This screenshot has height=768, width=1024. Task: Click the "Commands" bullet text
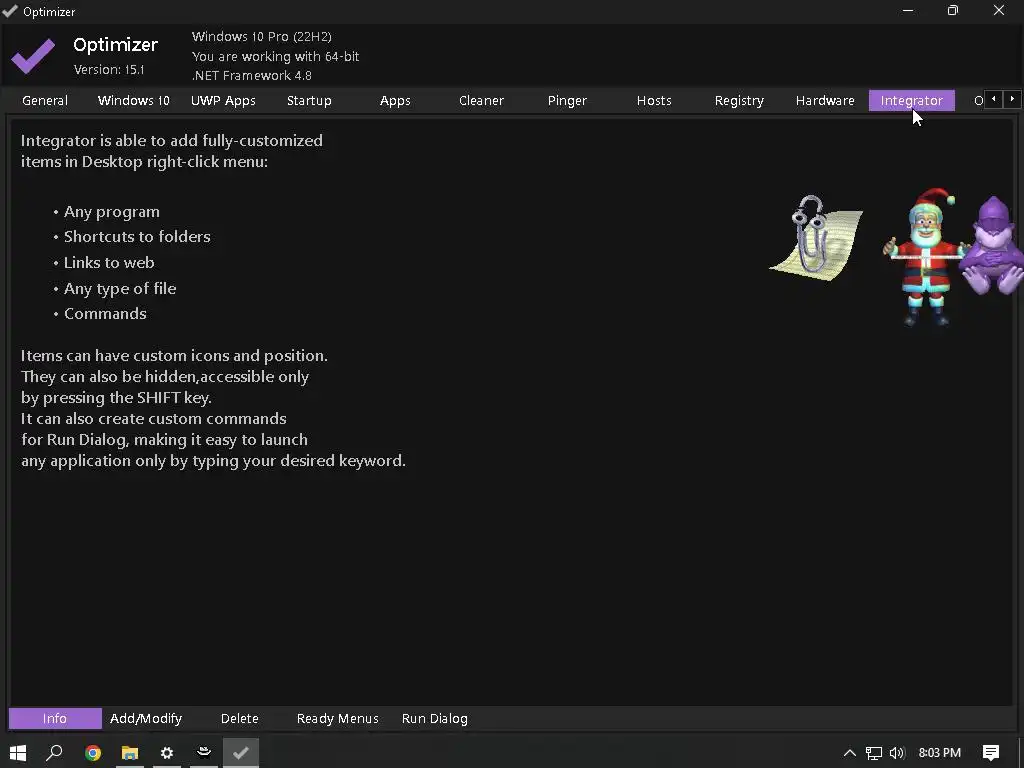click(105, 313)
